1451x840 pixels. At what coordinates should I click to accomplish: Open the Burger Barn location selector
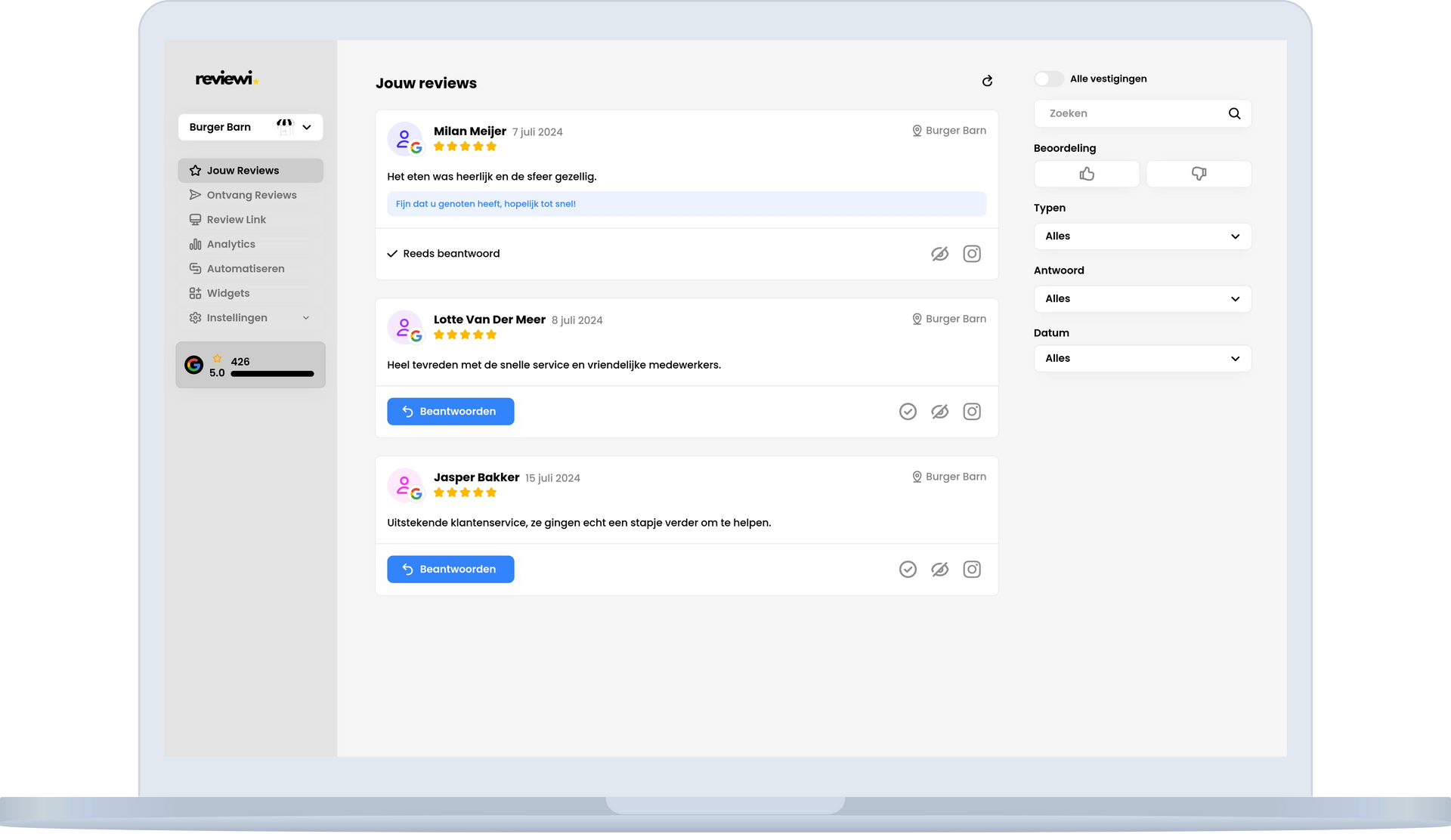click(x=250, y=128)
